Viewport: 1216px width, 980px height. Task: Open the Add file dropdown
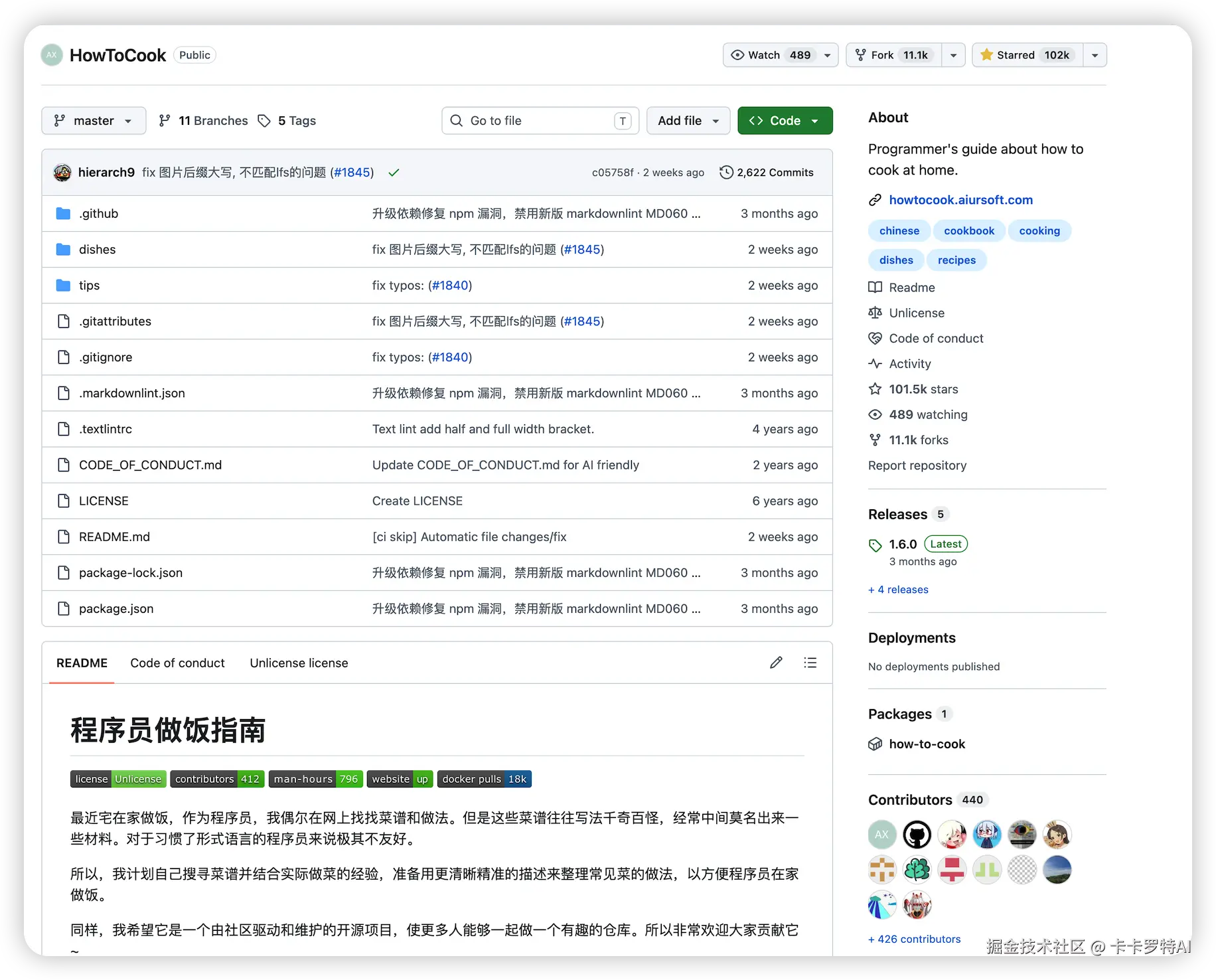688,121
